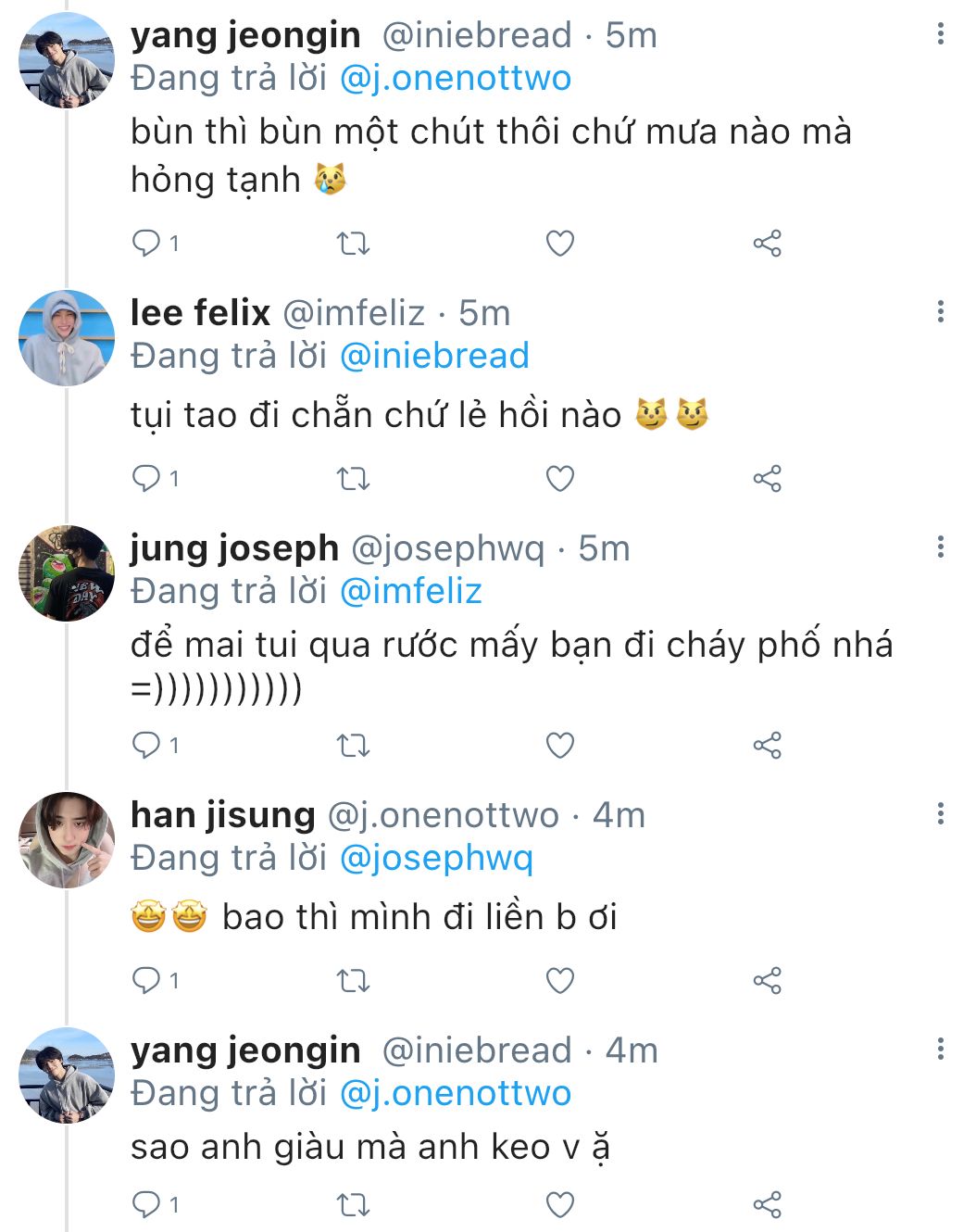Like han jisung's tweet
Image resolution: width=976 pixels, height=1232 pixels.
point(560,981)
